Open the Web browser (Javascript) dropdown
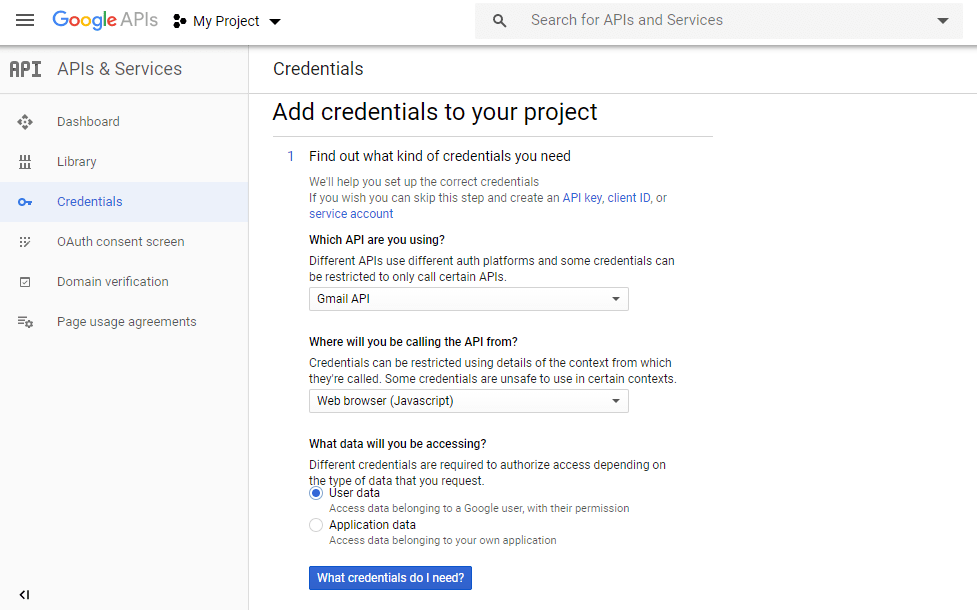Image resolution: width=977 pixels, height=610 pixels. (469, 401)
